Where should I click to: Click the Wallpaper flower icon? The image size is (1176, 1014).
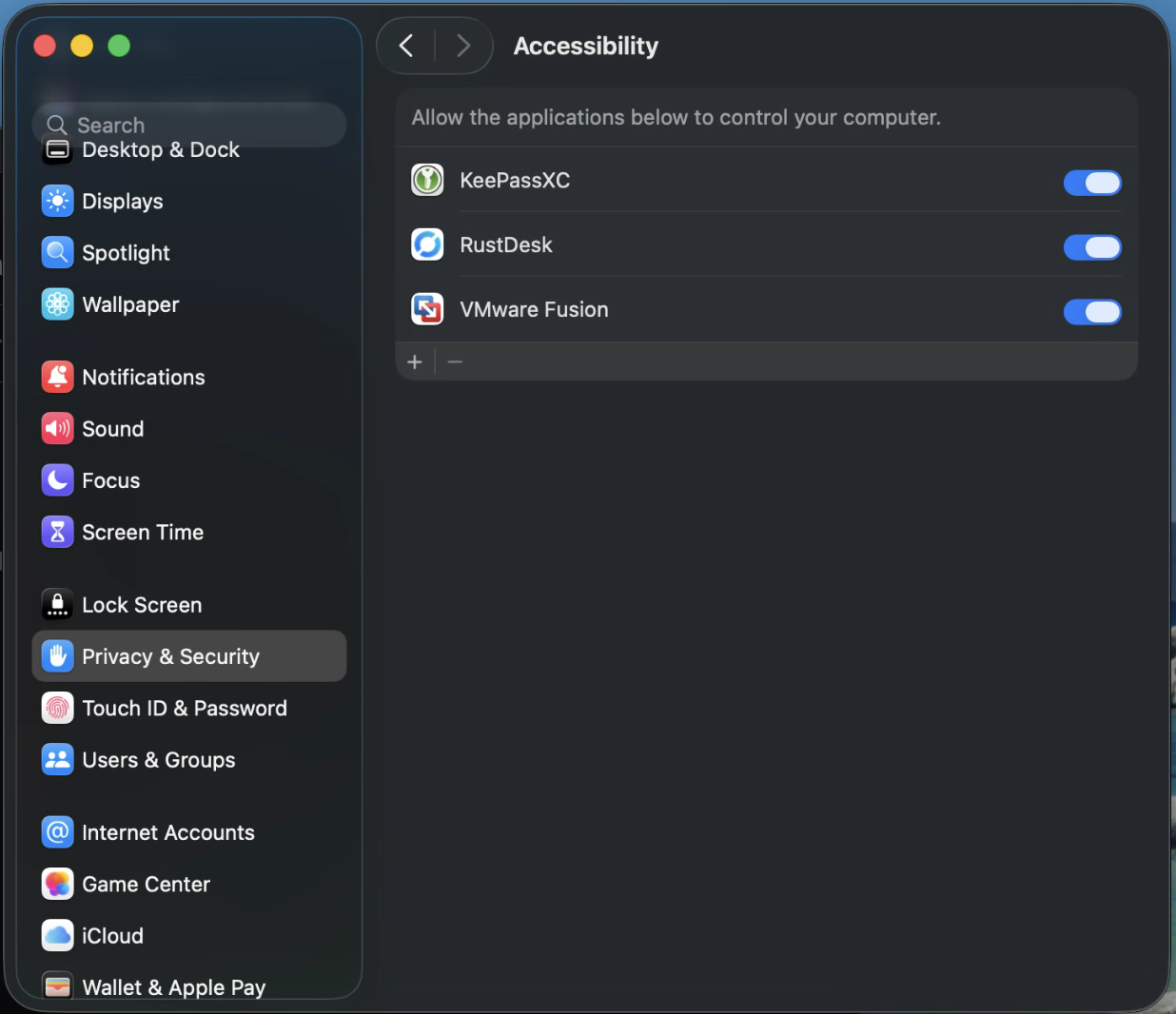click(x=58, y=304)
